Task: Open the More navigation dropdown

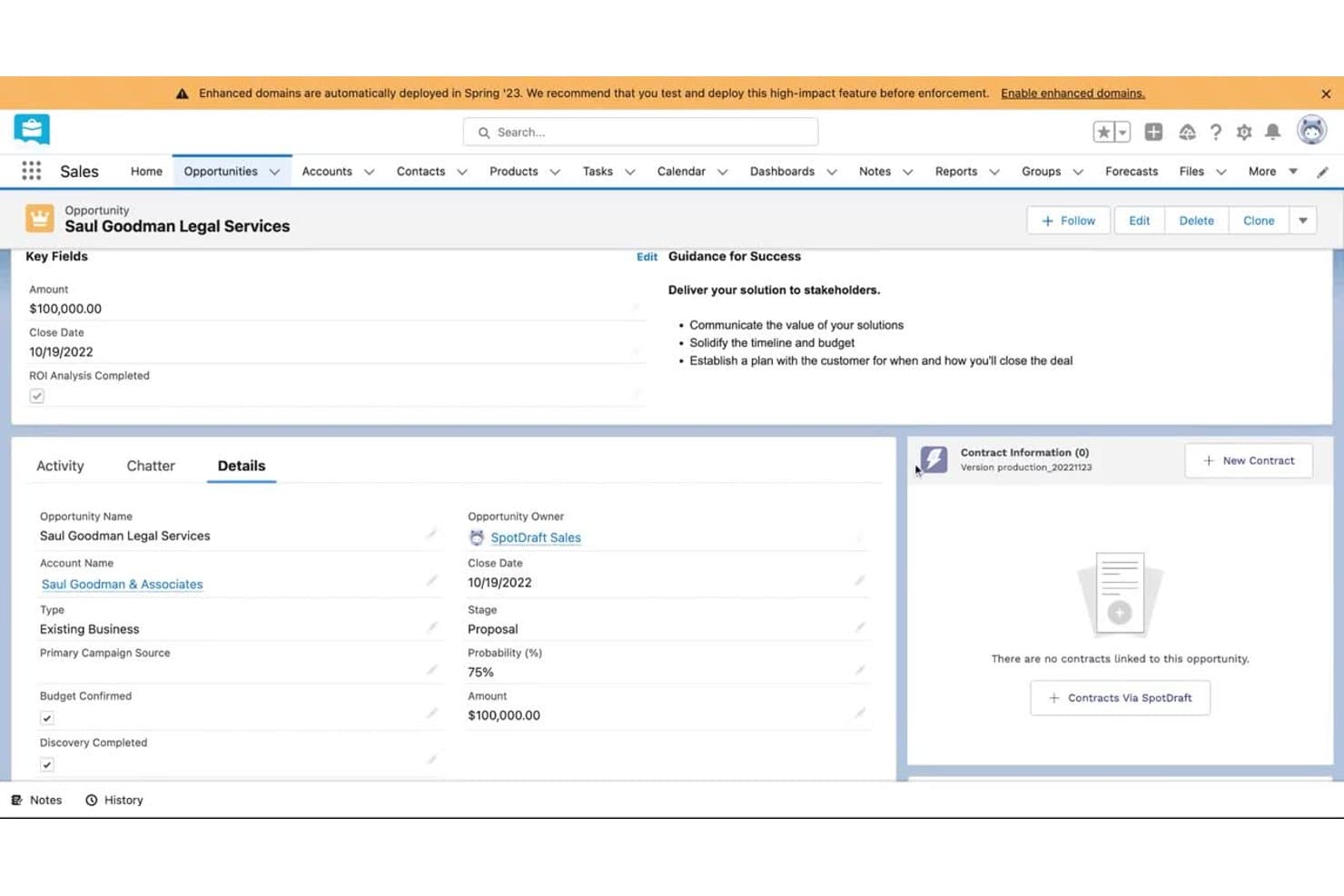Action: pyautogui.click(x=1272, y=172)
